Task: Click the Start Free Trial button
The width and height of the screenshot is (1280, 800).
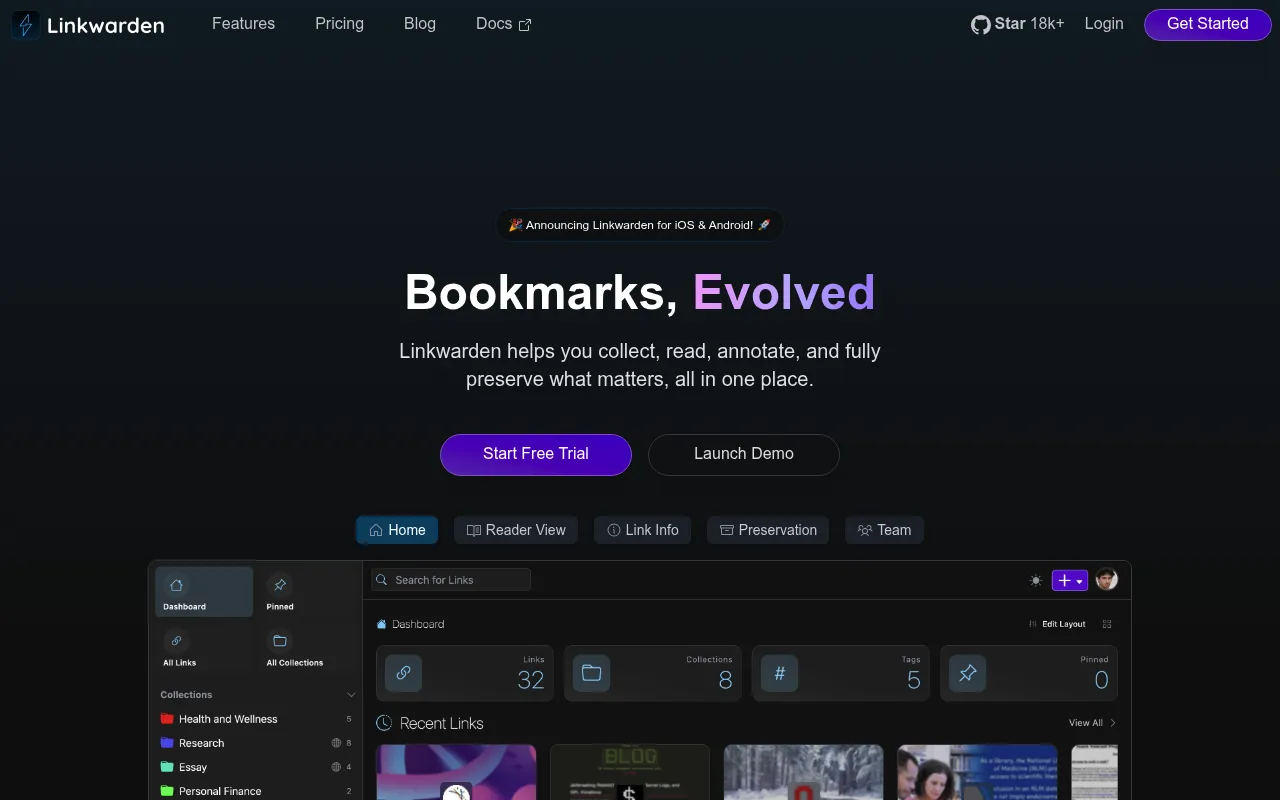Action: pyautogui.click(x=536, y=454)
